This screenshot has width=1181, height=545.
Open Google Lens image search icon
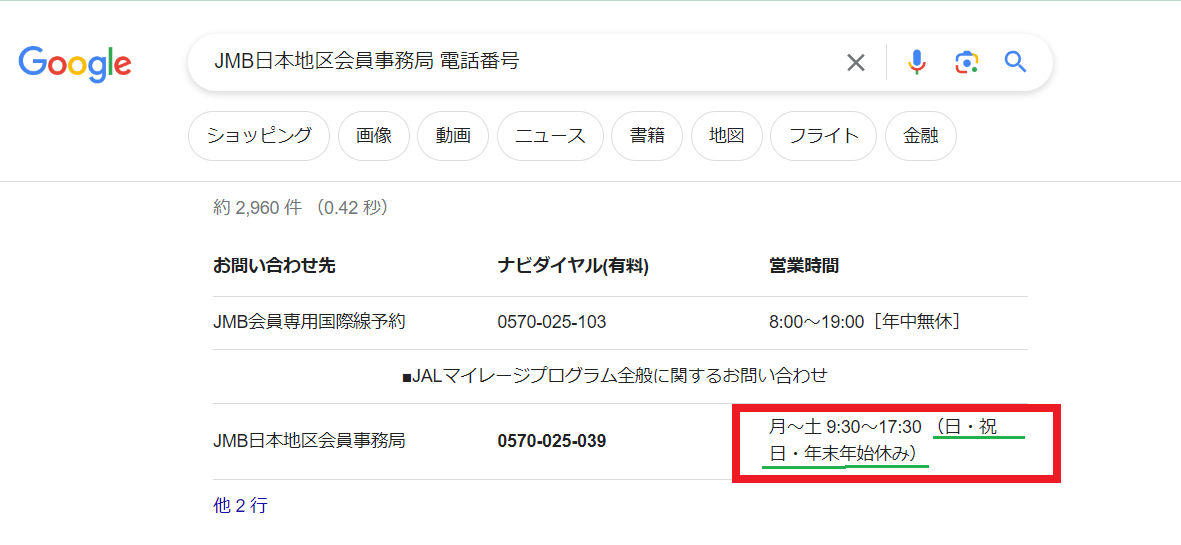pos(966,62)
